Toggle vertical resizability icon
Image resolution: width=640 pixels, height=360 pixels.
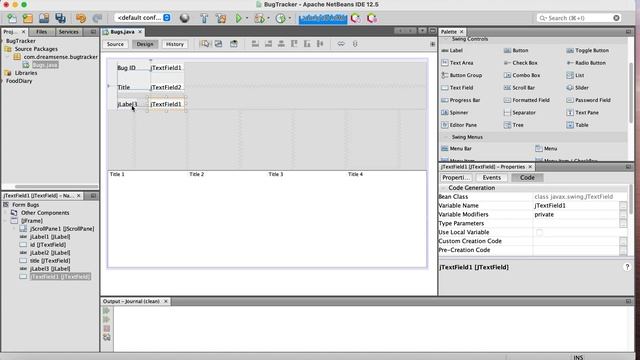click(355, 44)
